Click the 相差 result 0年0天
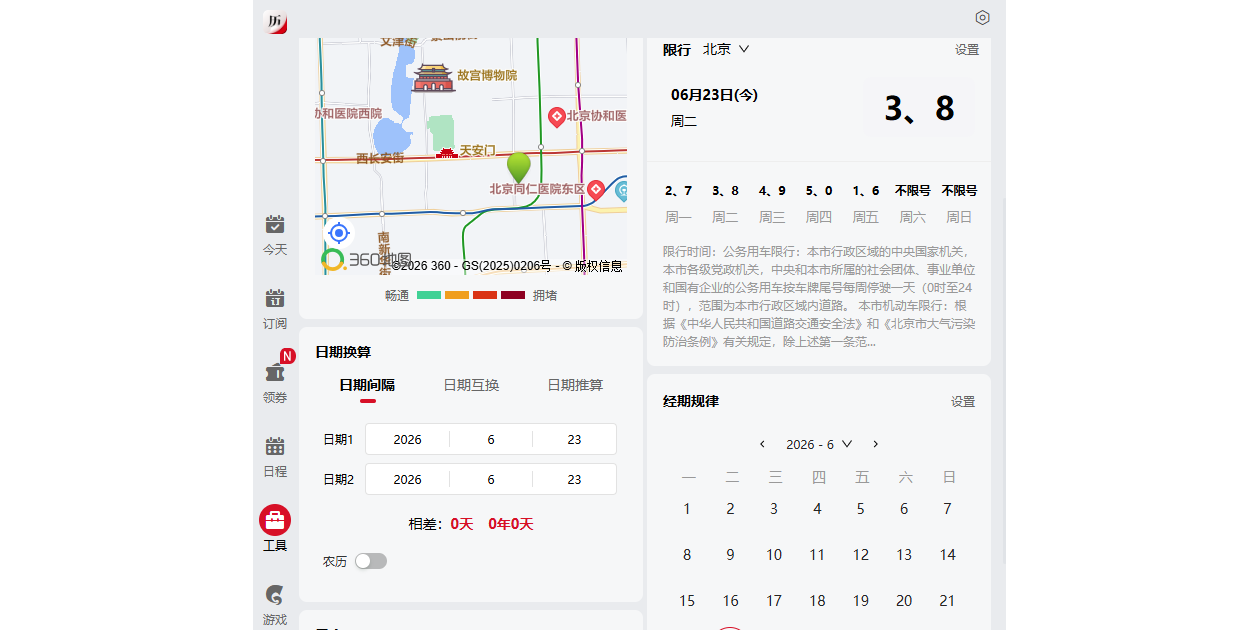This screenshot has width=1260, height=630. point(511,524)
